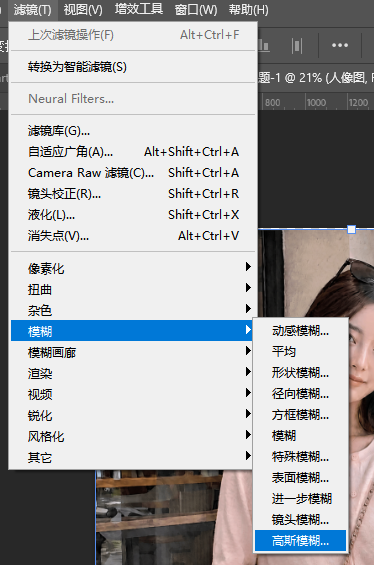Expand the 渲染 submenu

click(x=133, y=373)
